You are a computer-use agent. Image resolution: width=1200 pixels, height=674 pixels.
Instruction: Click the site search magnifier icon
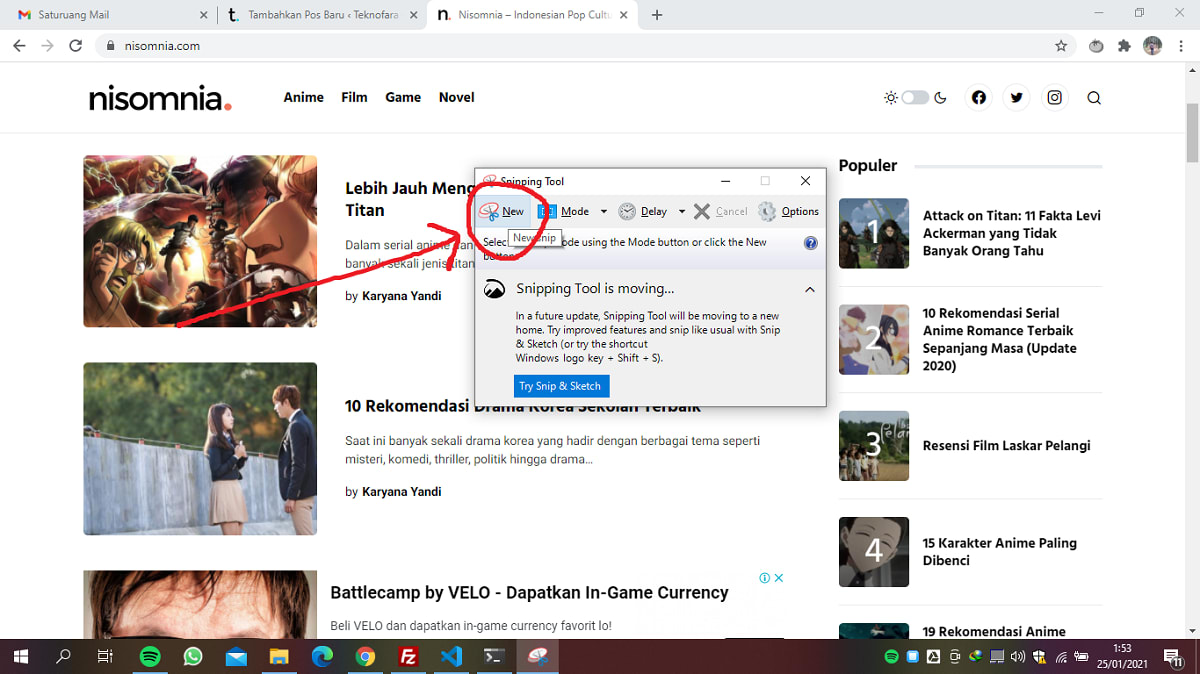pos(1094,97)
